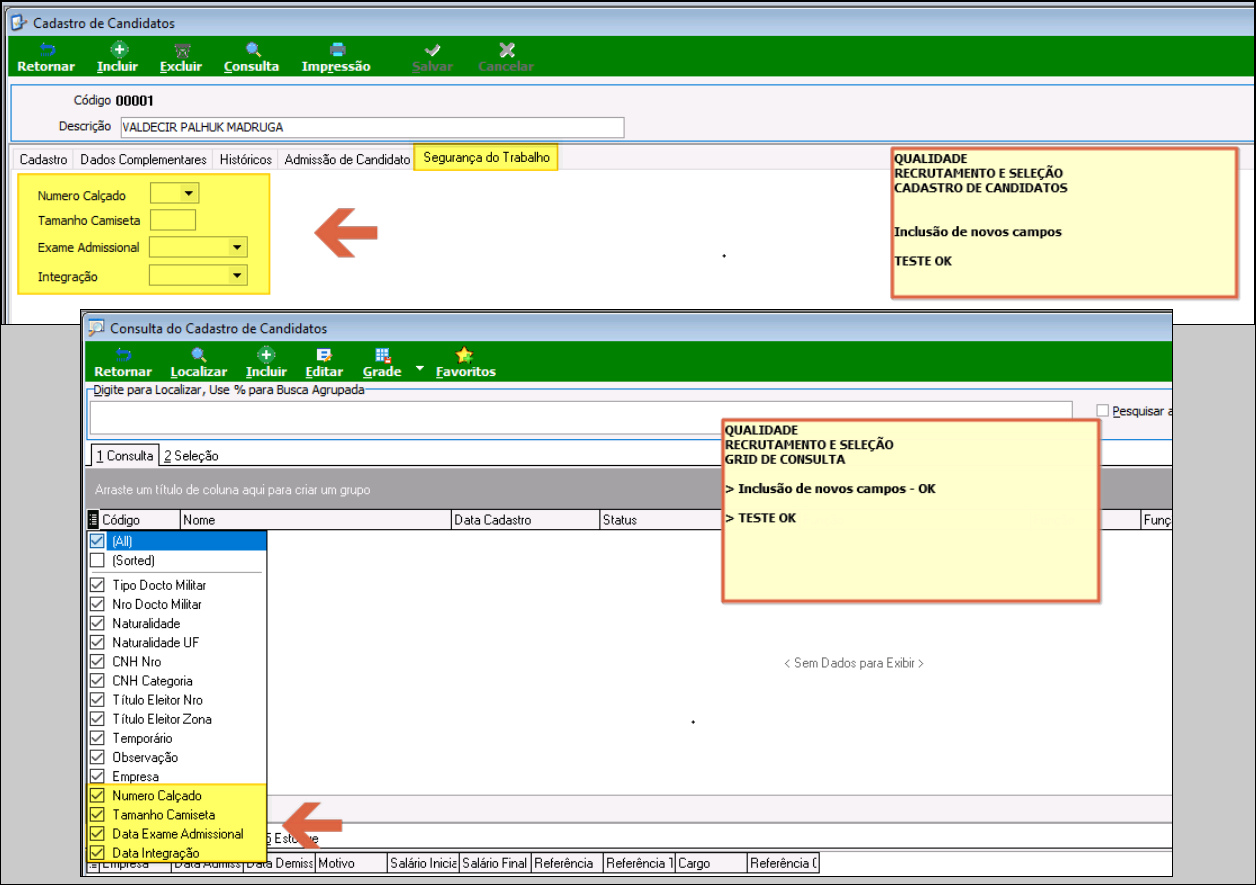The image size is (1256, 885).
Task: Open the Numero Calçado dropdown
Action: 189,194
